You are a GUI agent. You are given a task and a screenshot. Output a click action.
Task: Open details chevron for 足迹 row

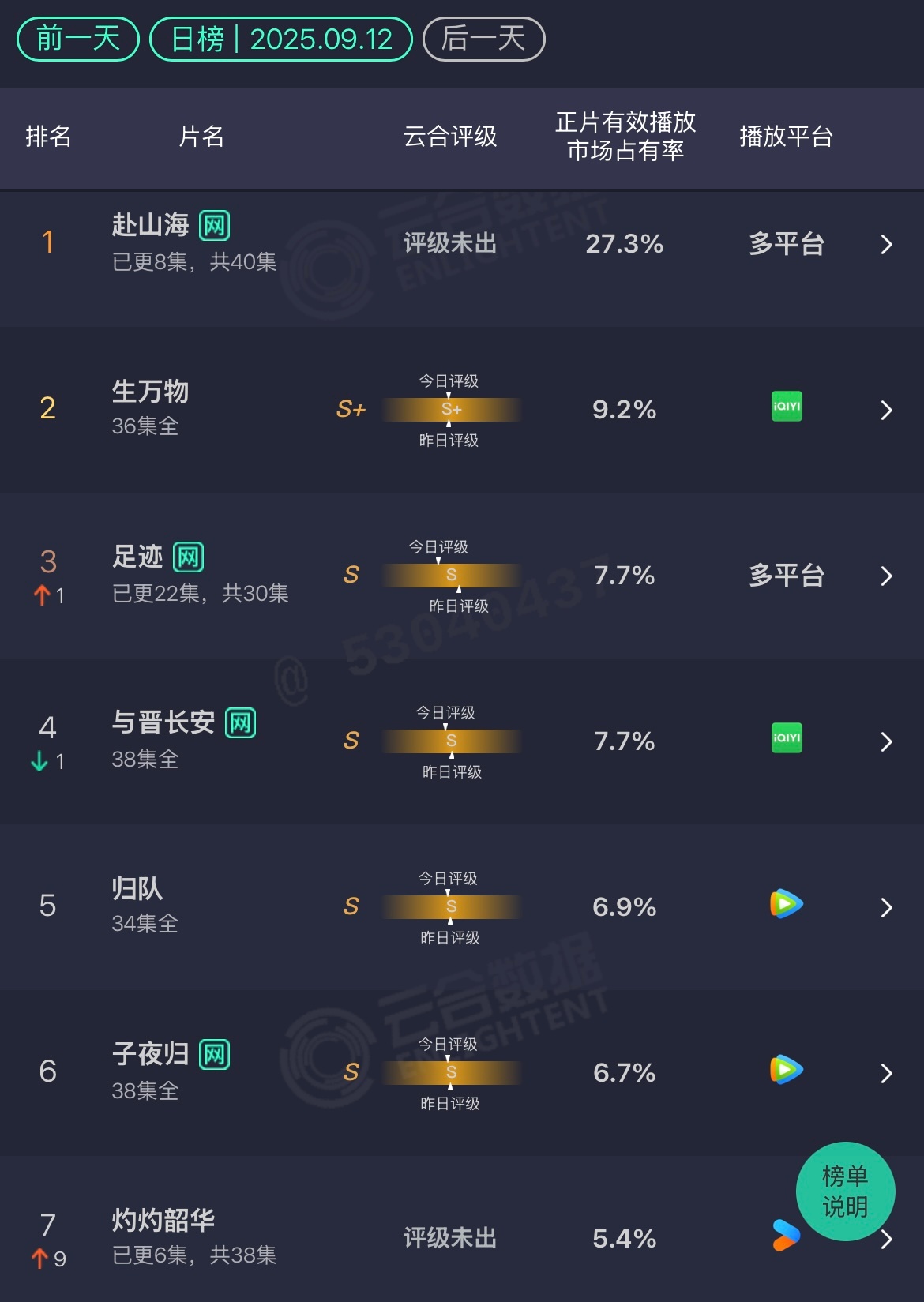886,576
